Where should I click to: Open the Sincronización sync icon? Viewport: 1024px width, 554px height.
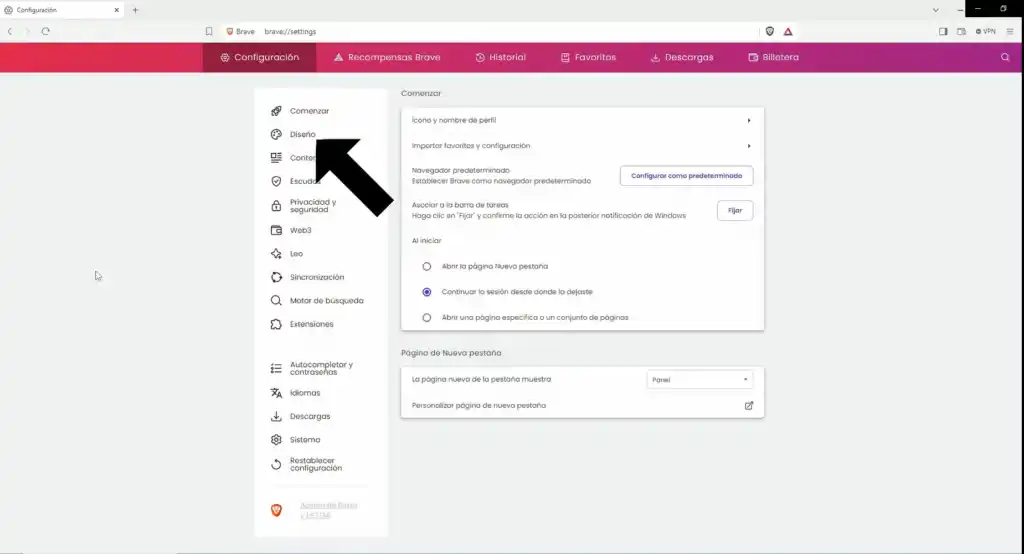click(276, 277)
